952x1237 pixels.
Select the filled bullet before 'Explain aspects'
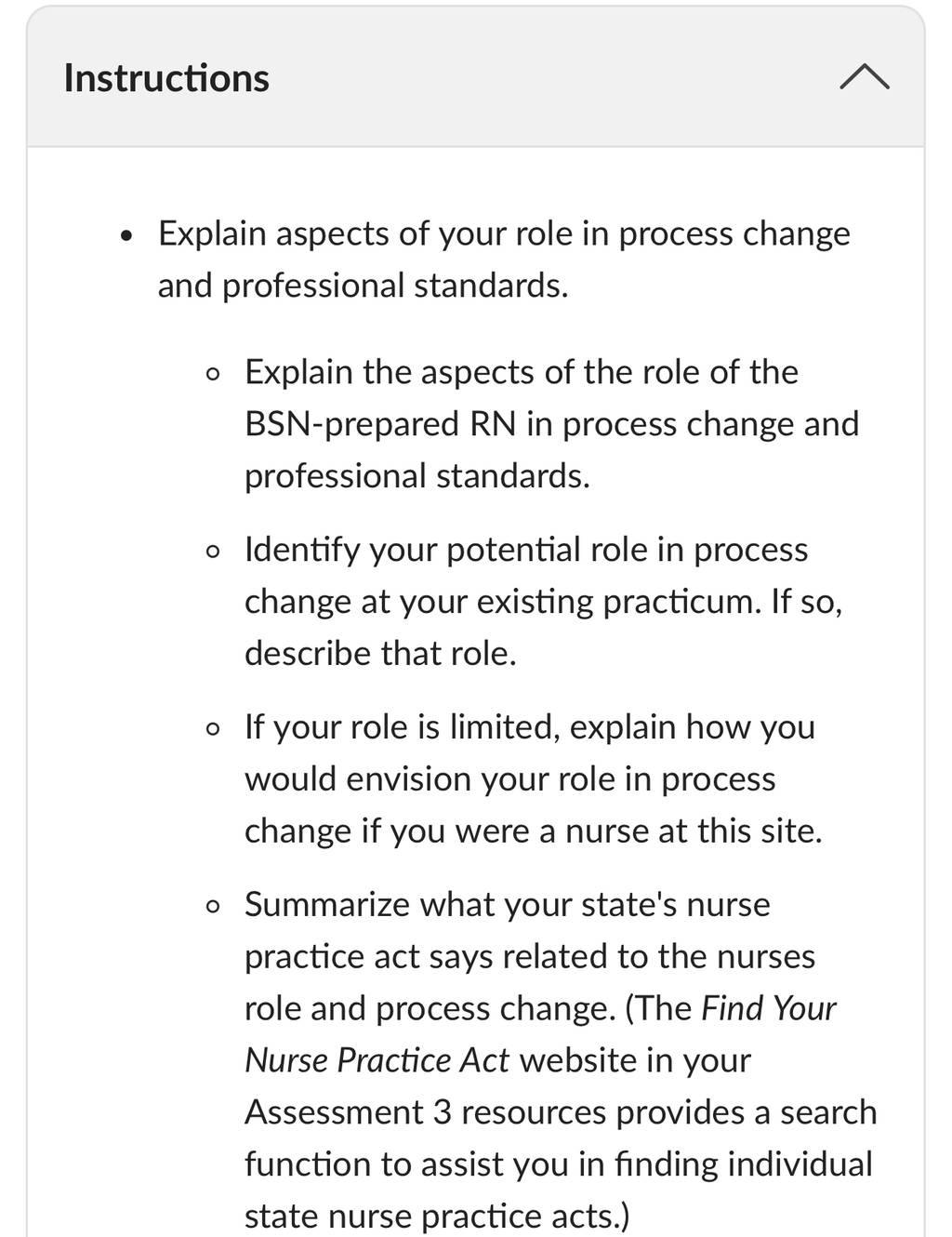127,235
